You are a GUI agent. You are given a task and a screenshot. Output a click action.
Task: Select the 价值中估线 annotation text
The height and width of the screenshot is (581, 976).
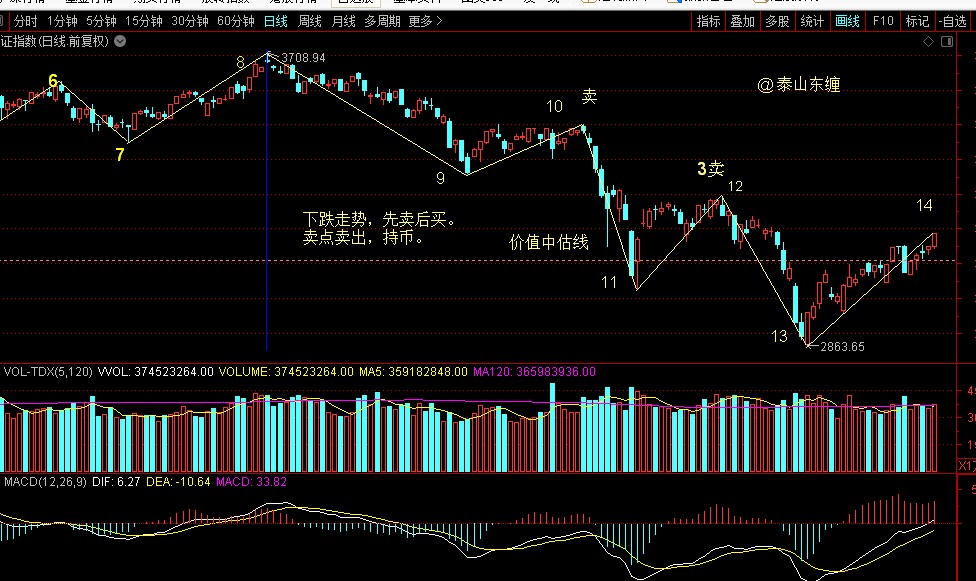coord(548,242)
